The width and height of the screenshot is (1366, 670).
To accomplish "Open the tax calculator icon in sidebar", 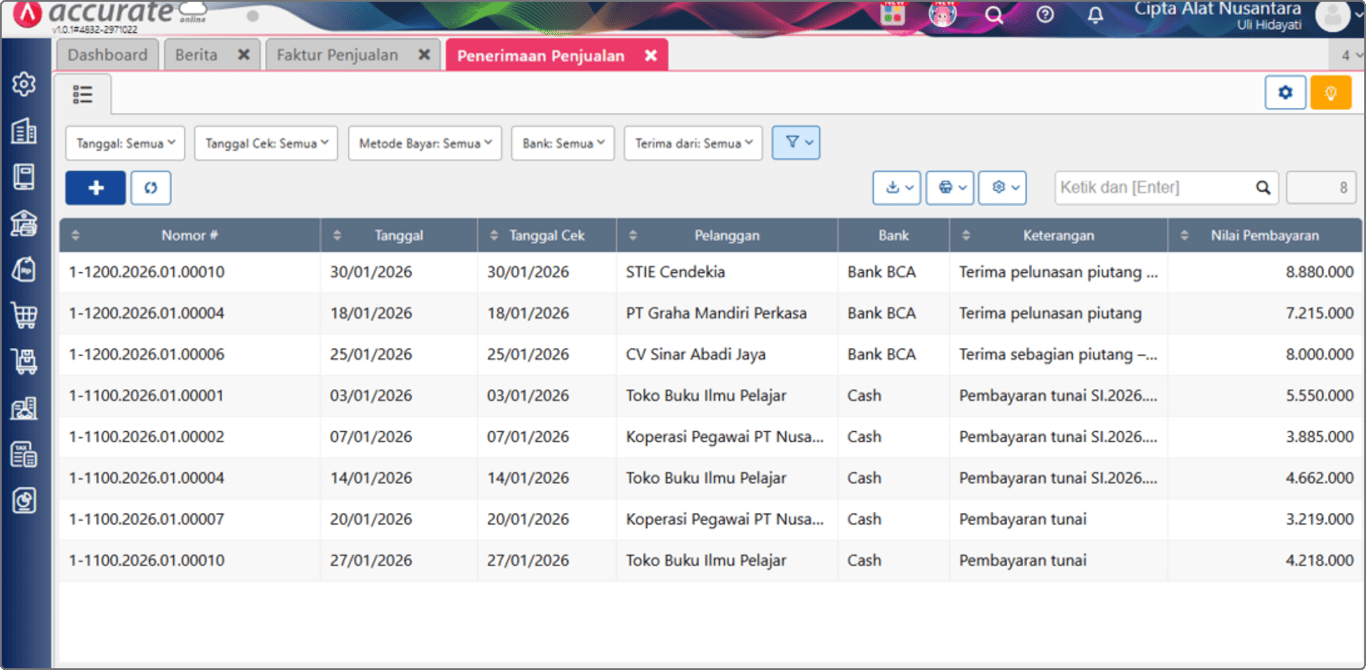I will 24,454.
